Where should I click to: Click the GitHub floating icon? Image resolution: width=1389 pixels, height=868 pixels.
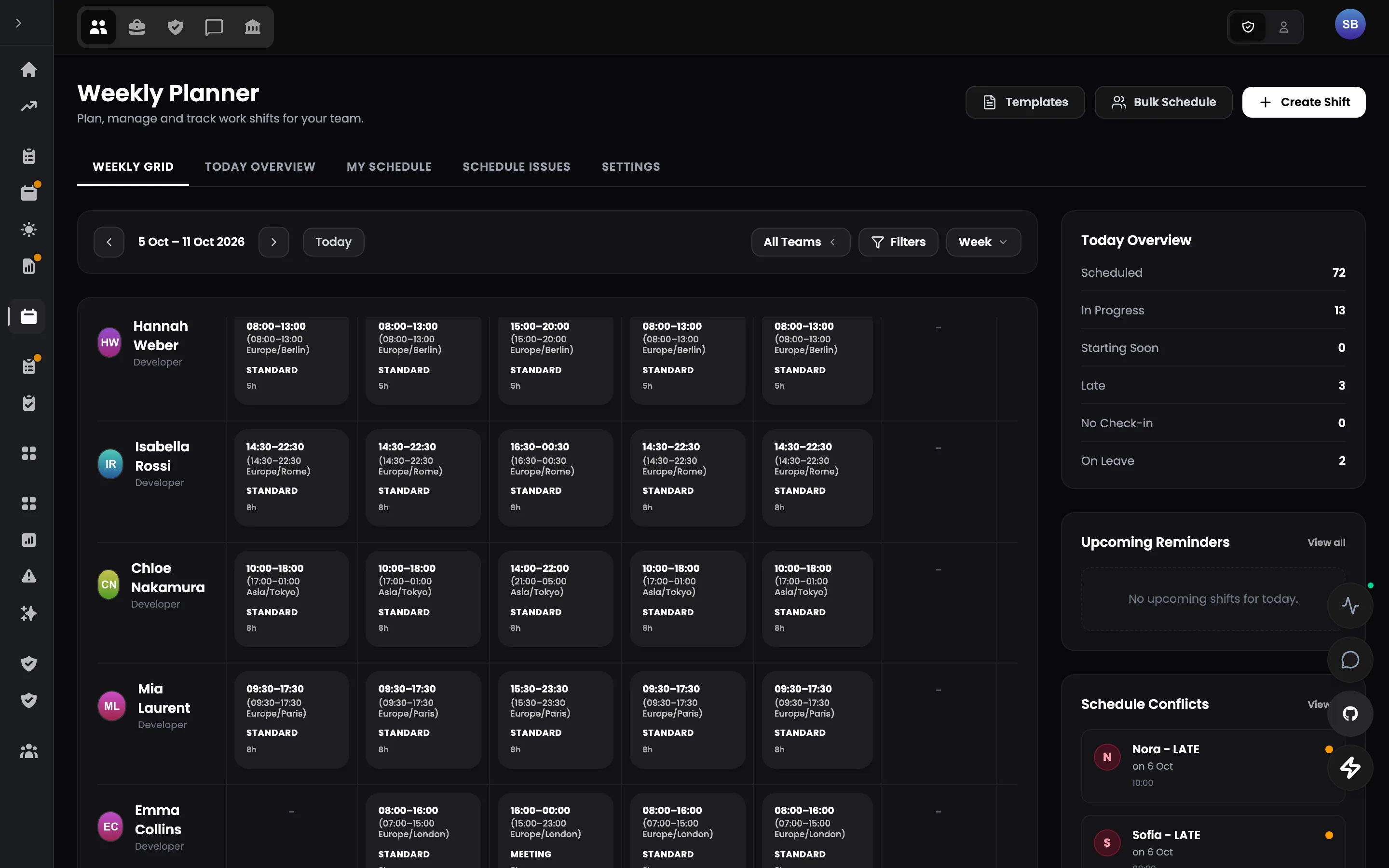click(1350, 714)
